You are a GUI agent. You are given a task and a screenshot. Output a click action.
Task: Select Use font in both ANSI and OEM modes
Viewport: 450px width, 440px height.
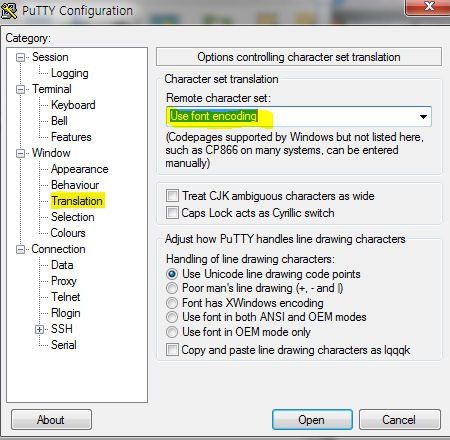[x=172, y=317]
